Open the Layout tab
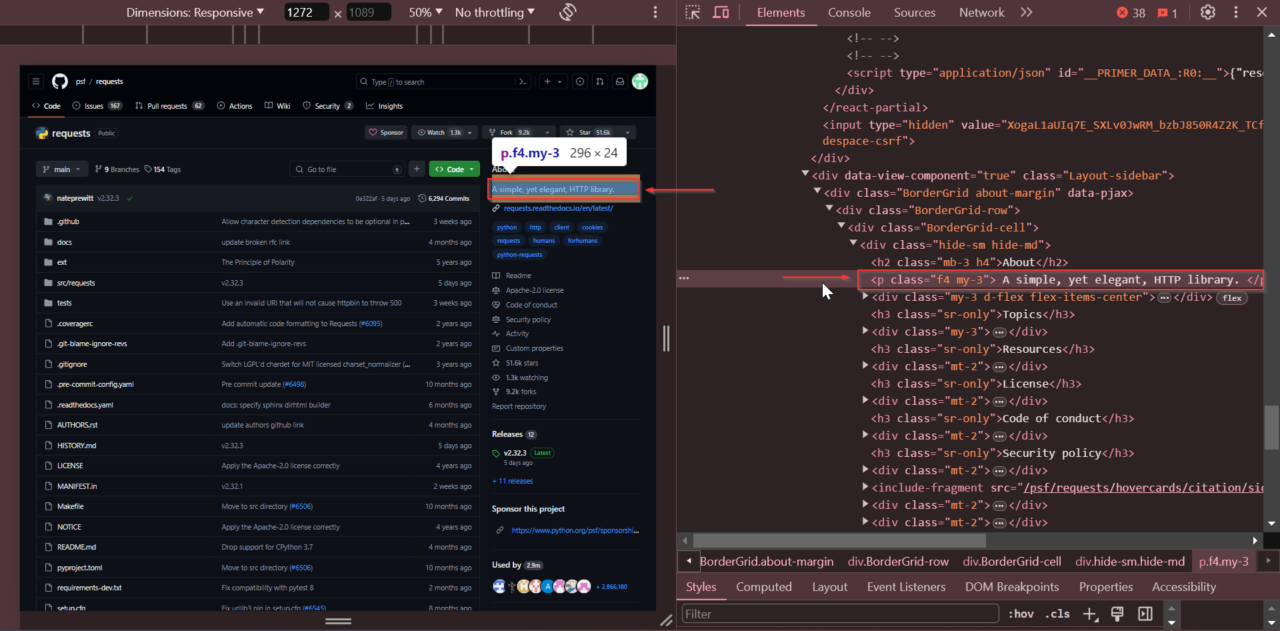1280x631 pixels. click(x=830, y=587)
